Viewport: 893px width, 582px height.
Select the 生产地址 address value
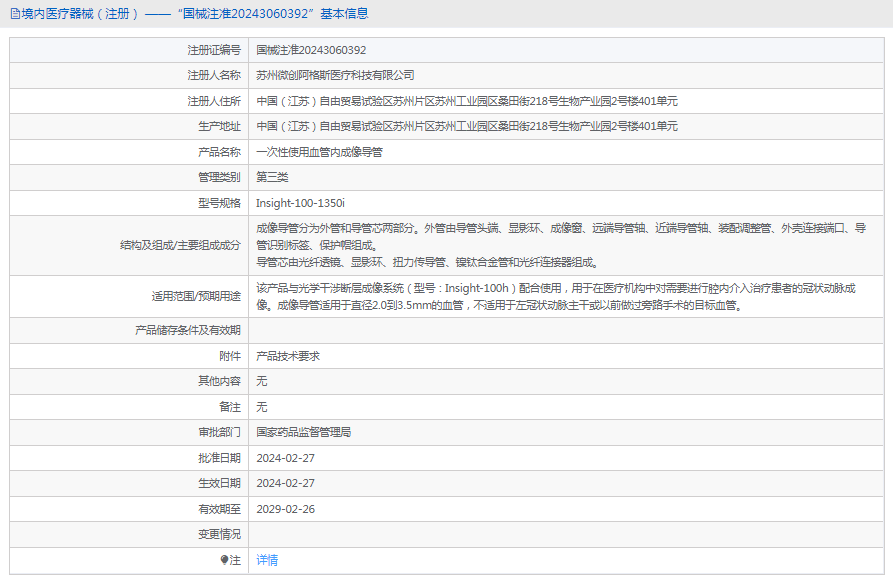pos(467,126)
